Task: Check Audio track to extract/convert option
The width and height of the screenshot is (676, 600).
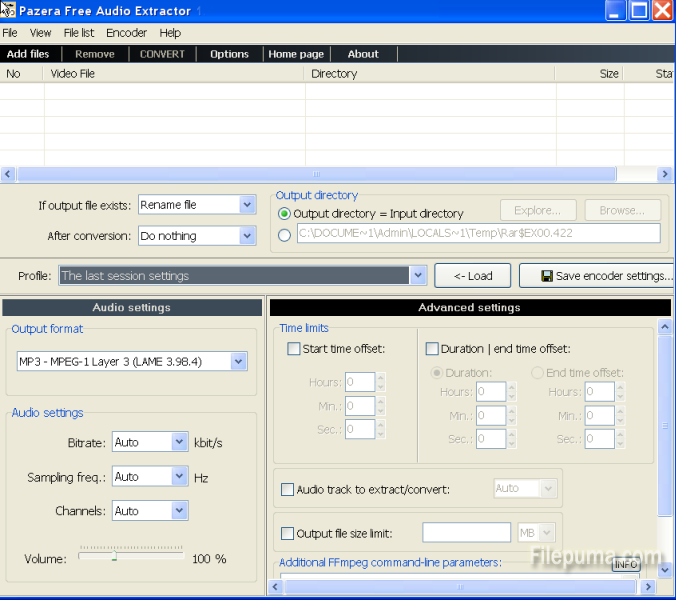Action: tap(288, 489)
